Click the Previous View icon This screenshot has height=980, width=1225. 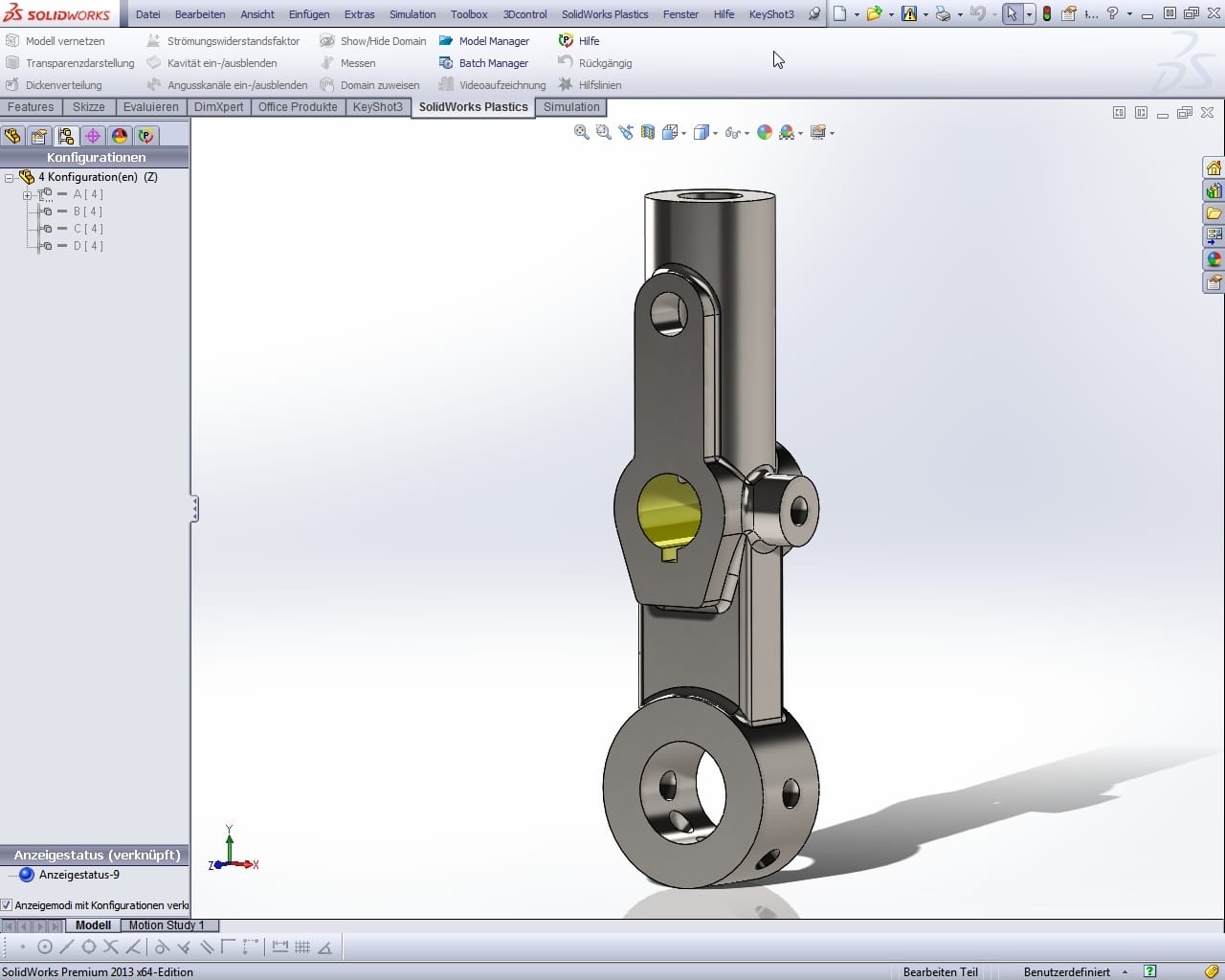point(626,133)
